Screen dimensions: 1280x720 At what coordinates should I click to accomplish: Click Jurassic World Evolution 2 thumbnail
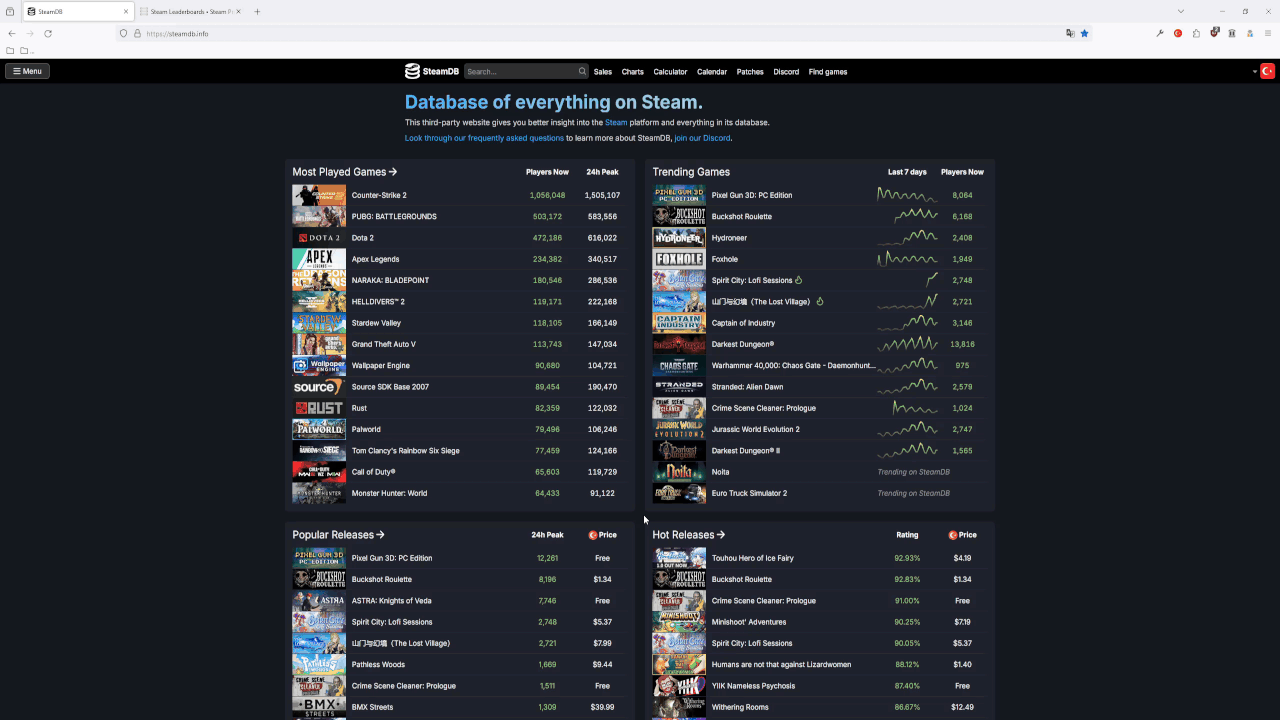(x=679, y=429)
